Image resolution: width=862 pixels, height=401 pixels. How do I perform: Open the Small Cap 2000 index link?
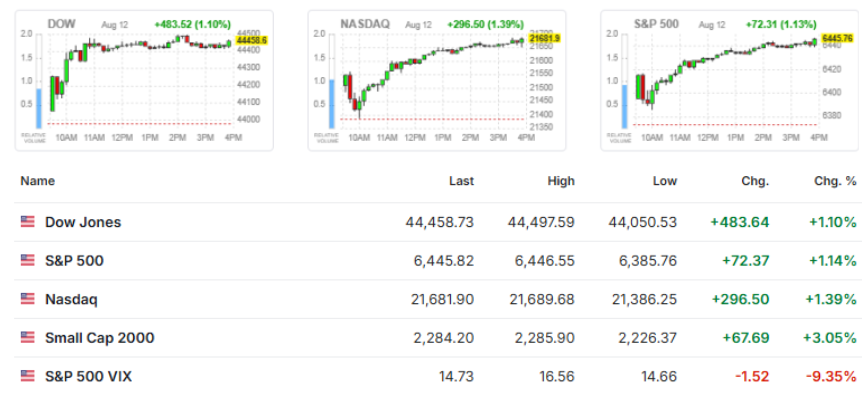[x=100, y=338]
